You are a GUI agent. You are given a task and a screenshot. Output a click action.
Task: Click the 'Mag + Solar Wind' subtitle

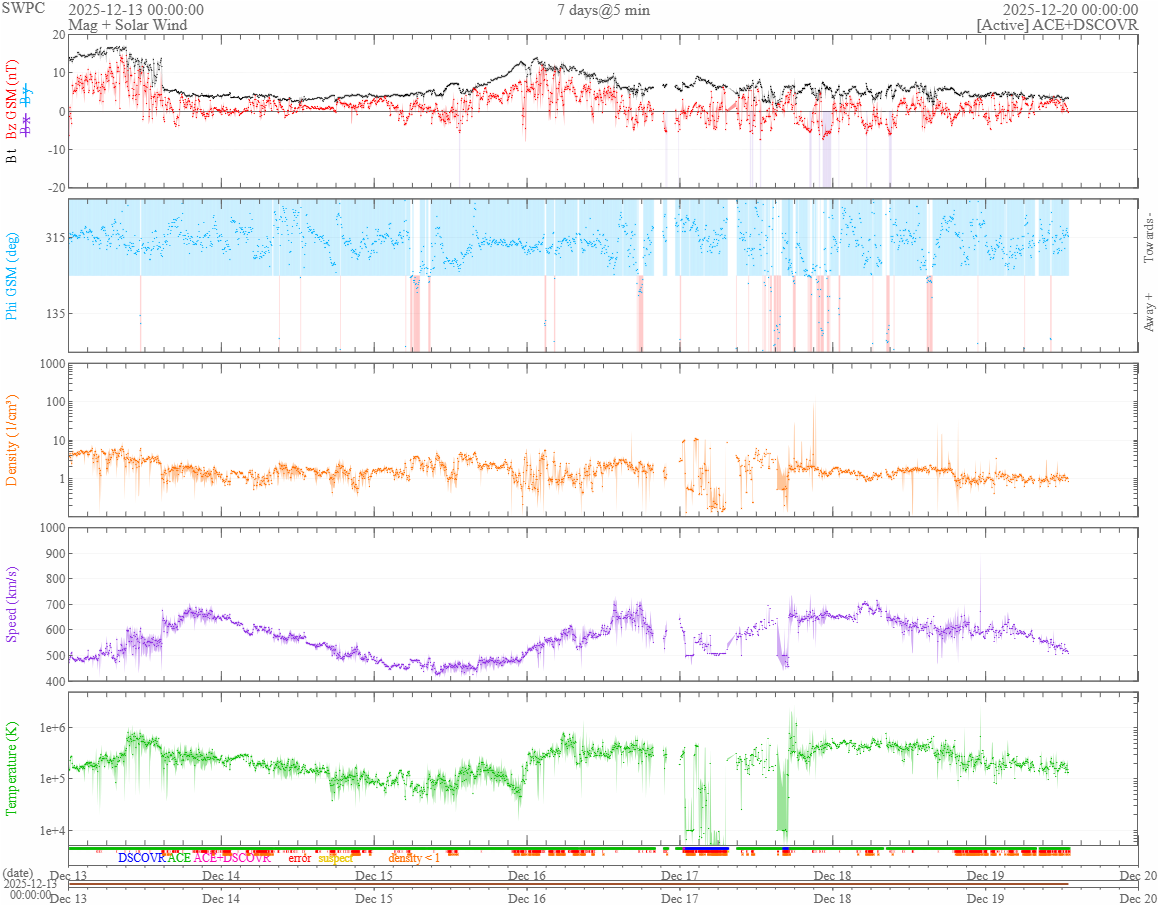pyautogui.click(x=127, y=25)
